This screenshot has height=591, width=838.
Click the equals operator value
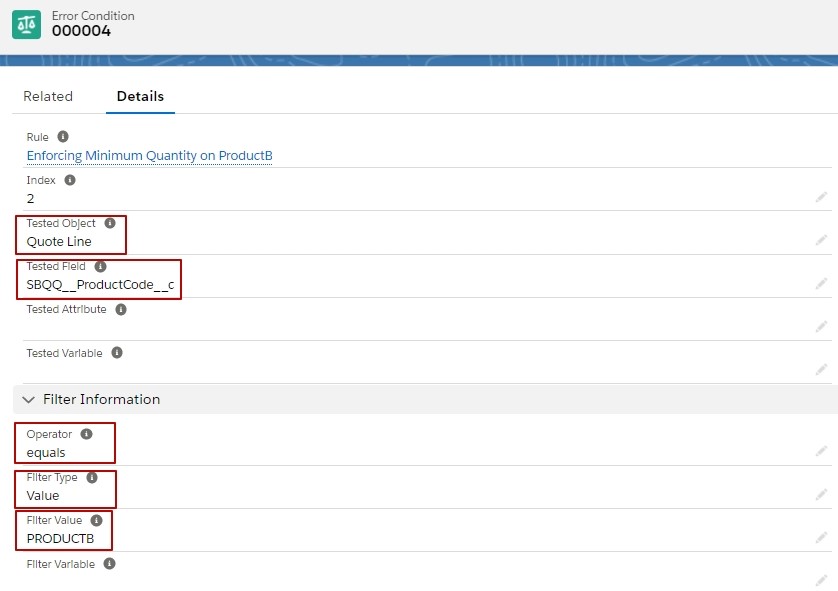pyautogui.click(x=46, y=453)
